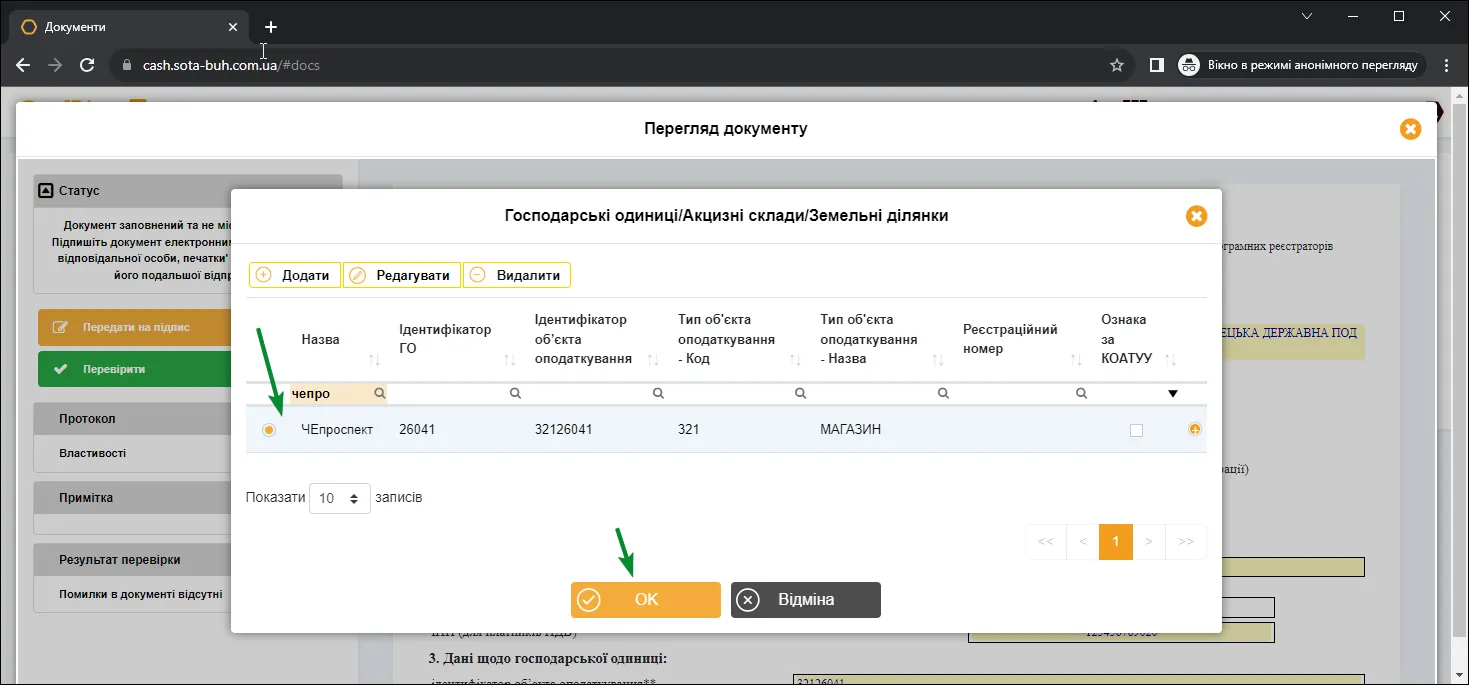Click the orange plus icon in ЧЕпроспект row
Screen dimensions: 1469x685
[1194, 429]
